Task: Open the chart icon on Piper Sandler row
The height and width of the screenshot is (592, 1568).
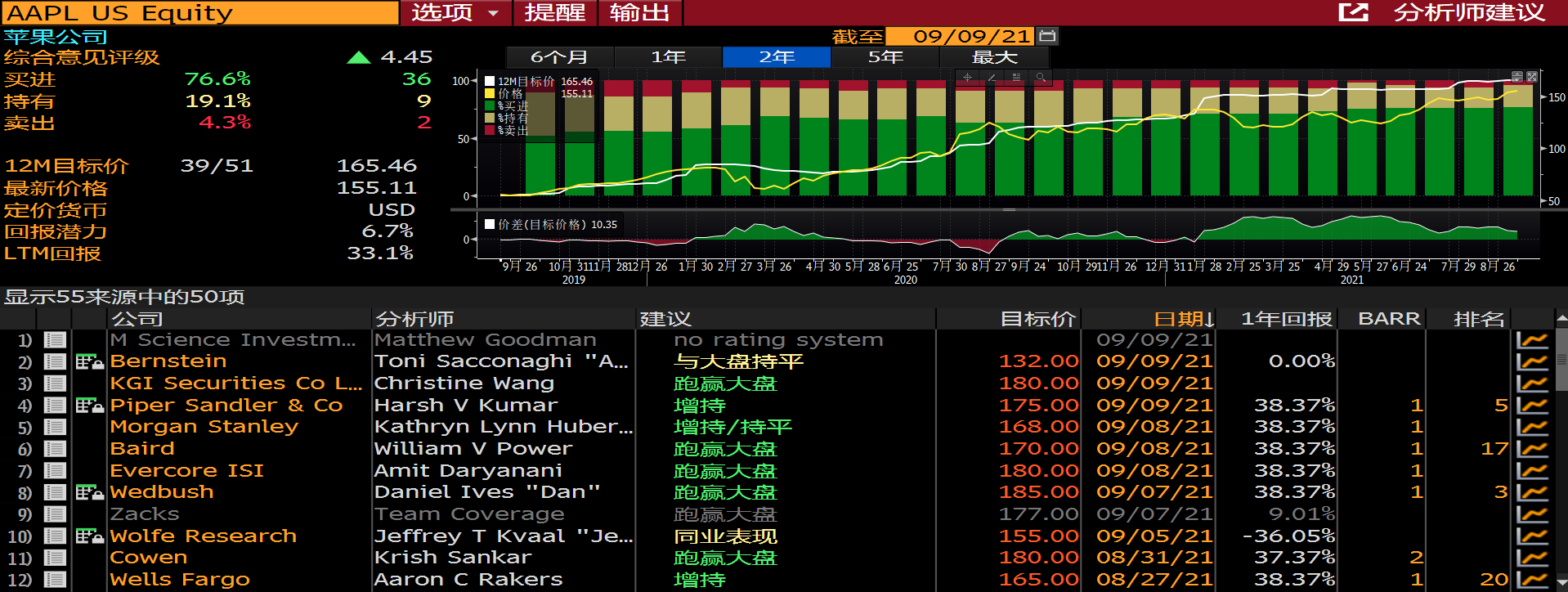Action: point(1532,405)
